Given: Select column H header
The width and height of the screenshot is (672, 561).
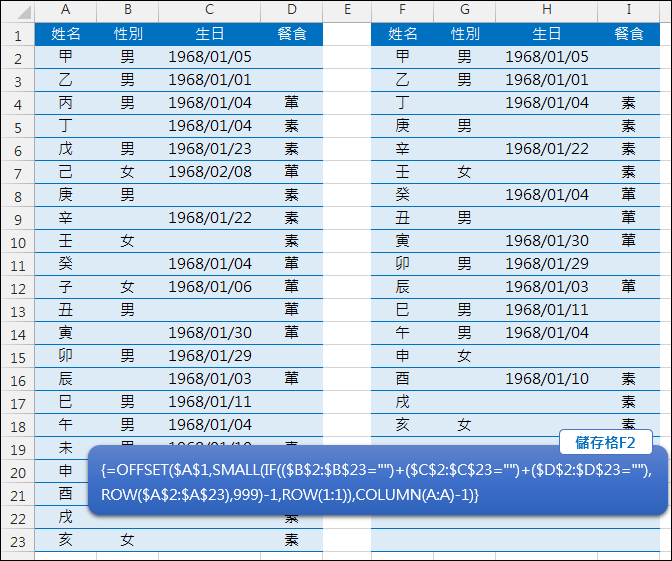Looking at the screenshot, I should tap(547, 10).
